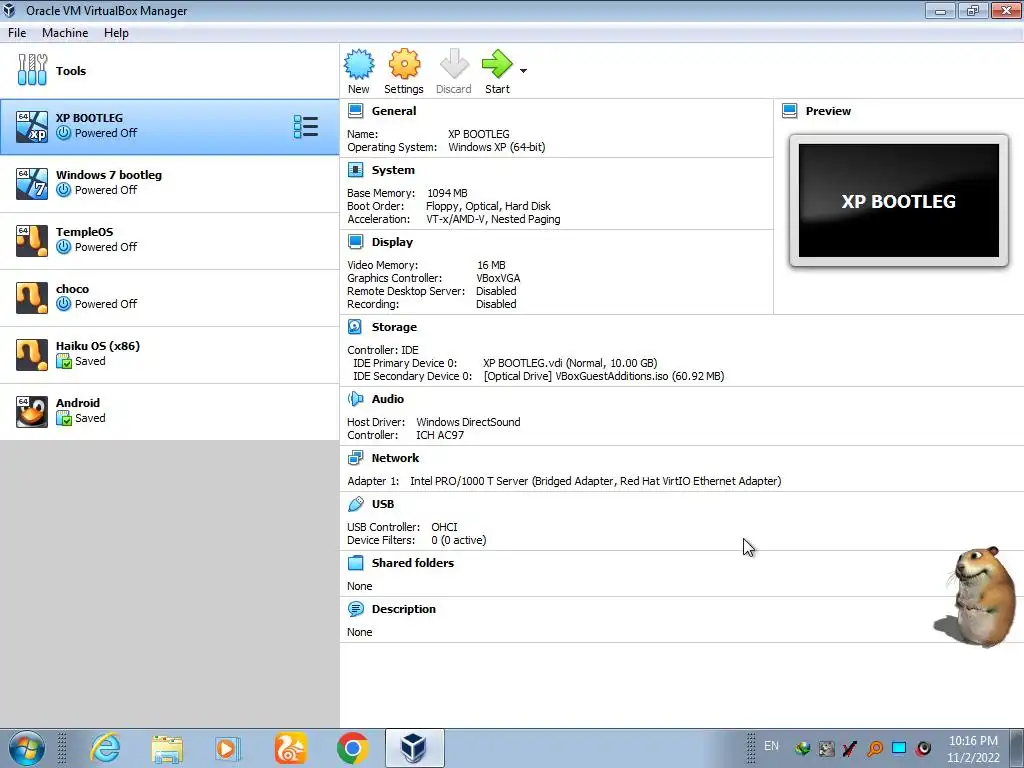Image resolution: width=1024 pixels, height=768 pixels.
Task: Open the media player taskbar icon
Action: click(x=228, y=748)
